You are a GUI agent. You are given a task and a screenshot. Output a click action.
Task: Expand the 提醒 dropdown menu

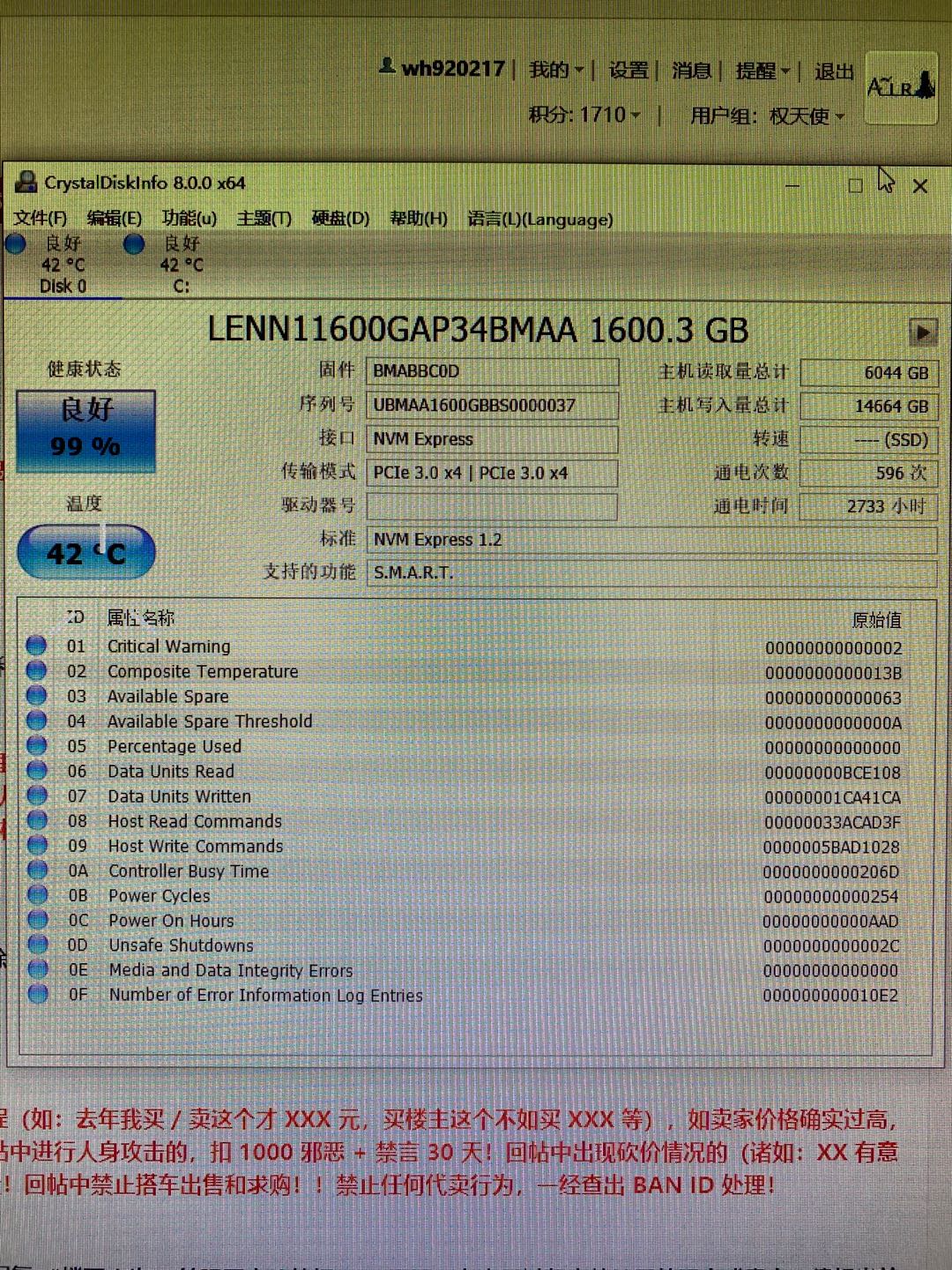(762, 71)
